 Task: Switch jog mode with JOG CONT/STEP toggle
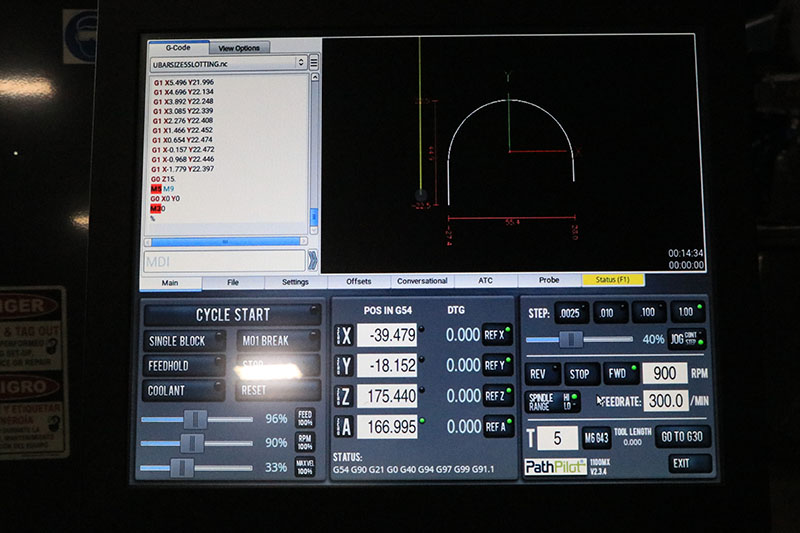pyautogui.click(x=687, y=340)
